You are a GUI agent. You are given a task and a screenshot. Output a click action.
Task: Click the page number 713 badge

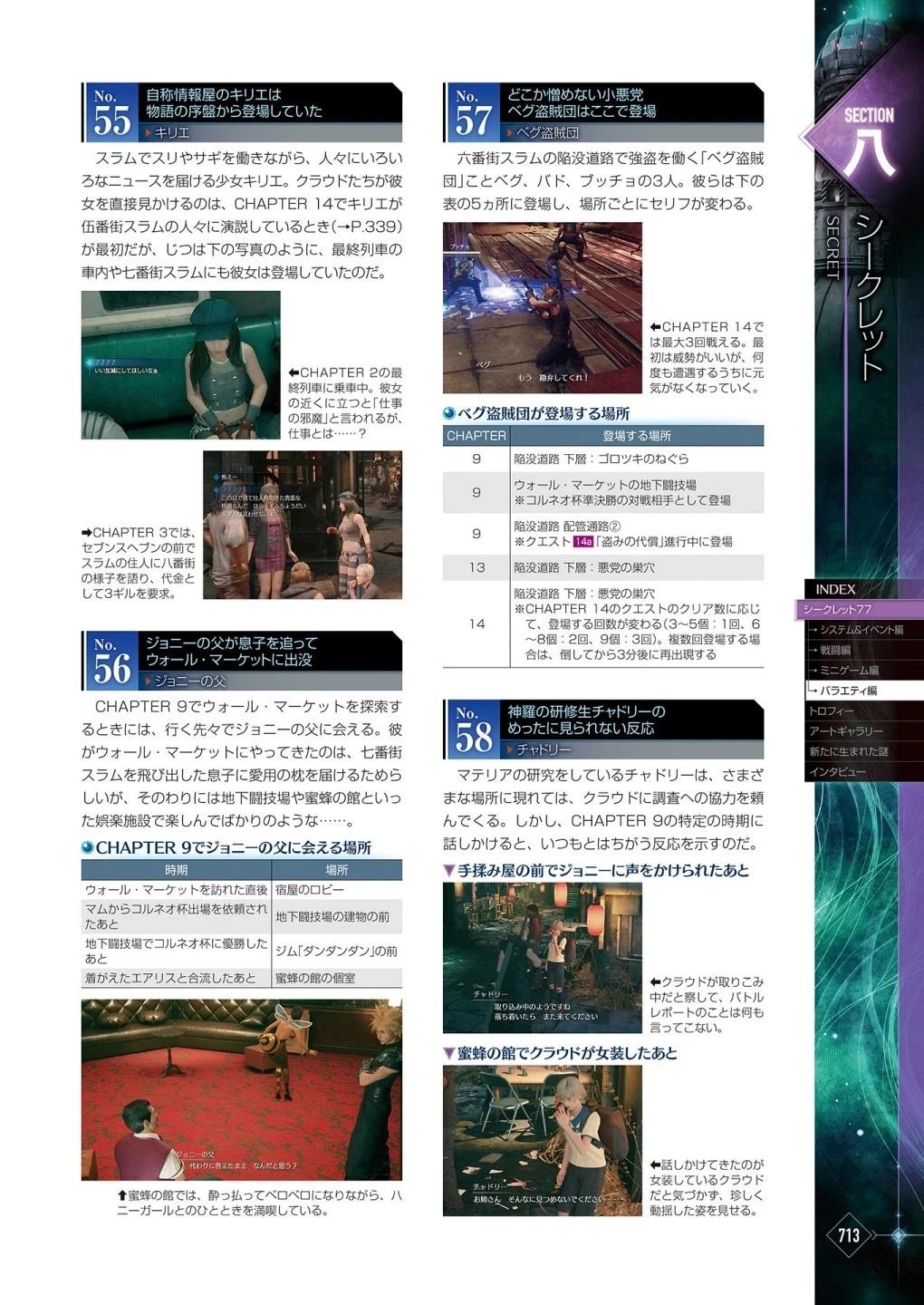[x=849, y=1235]
